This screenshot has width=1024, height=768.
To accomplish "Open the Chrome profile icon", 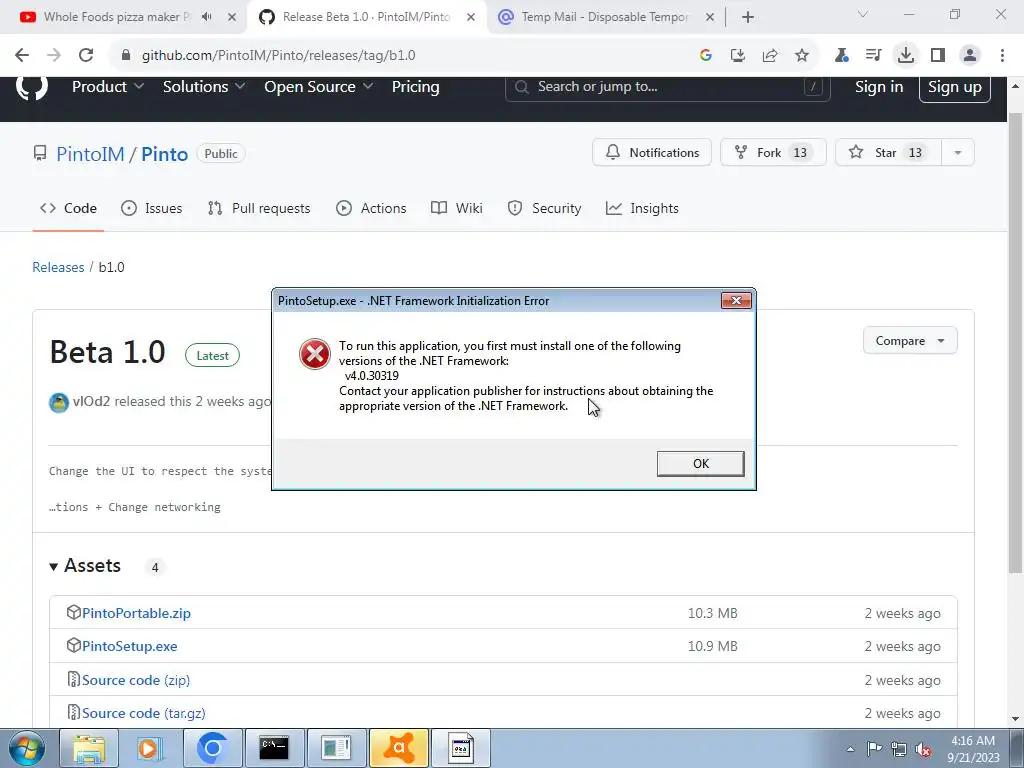I will [x=970, y=56].
